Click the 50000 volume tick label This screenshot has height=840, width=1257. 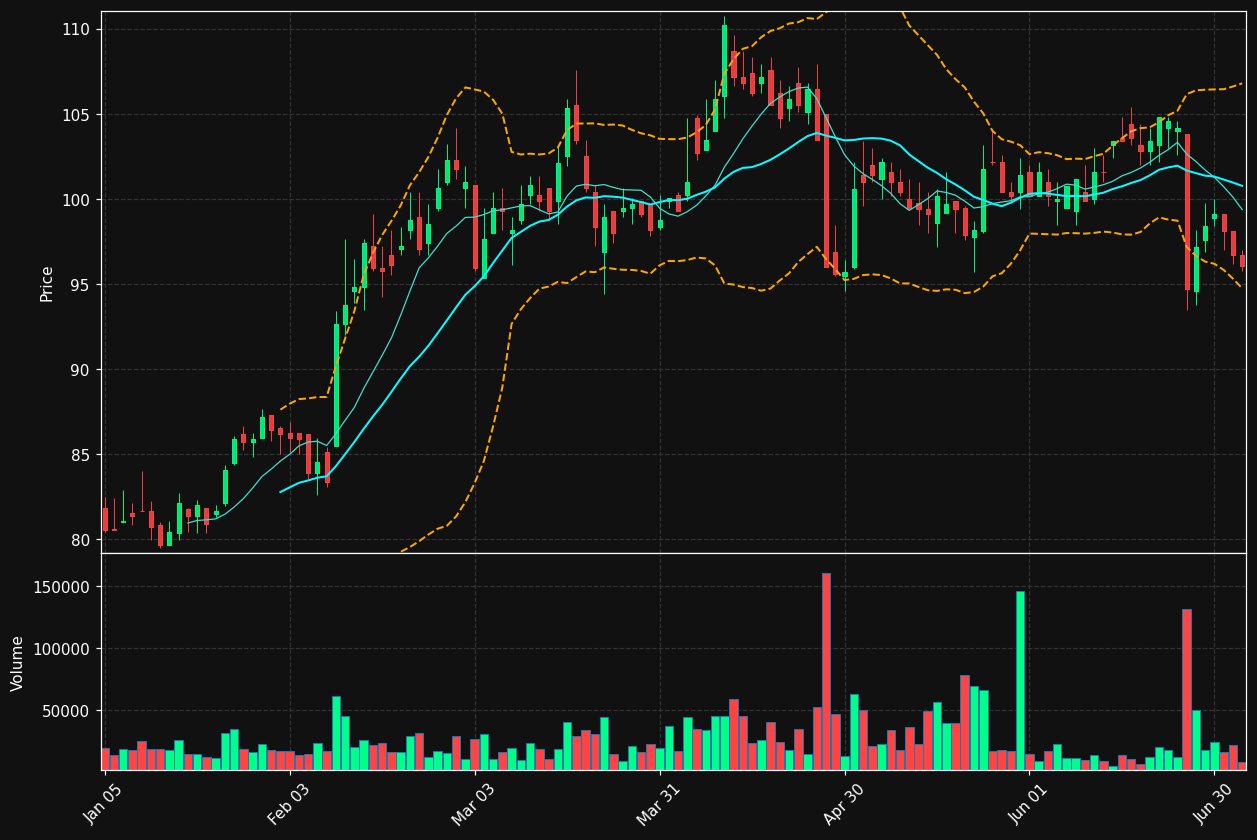tap(67, 711)
